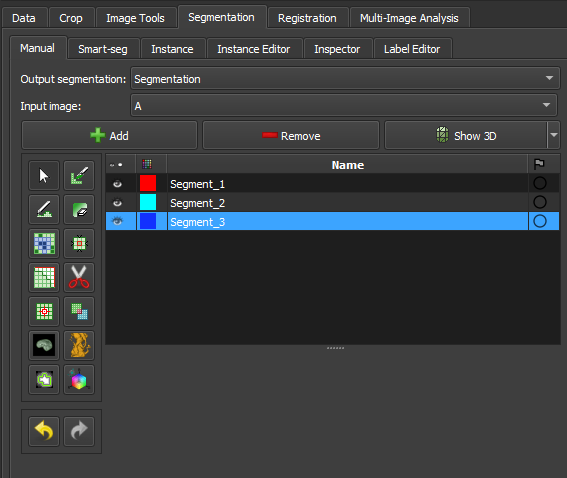Select the Draw pencil tool
Image resolution: width=567 pixels, height=478 pixels.
44,210
